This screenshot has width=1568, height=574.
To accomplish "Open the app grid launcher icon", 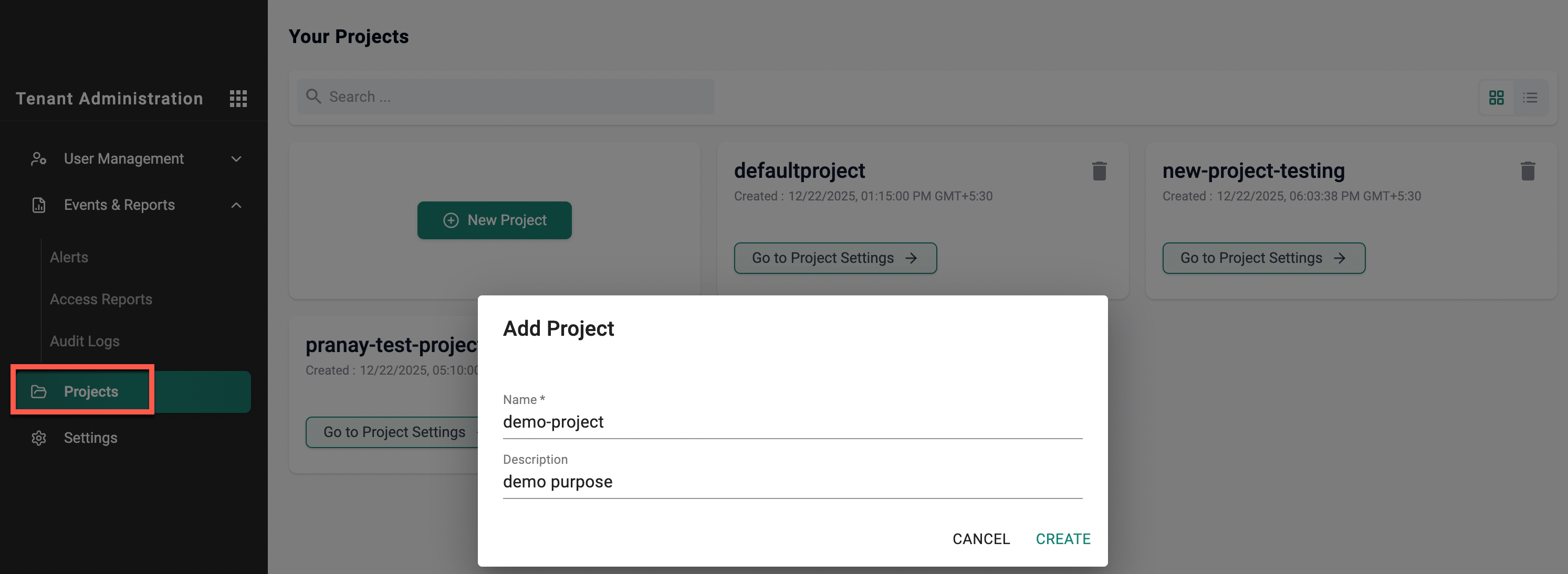I will 238,99.
